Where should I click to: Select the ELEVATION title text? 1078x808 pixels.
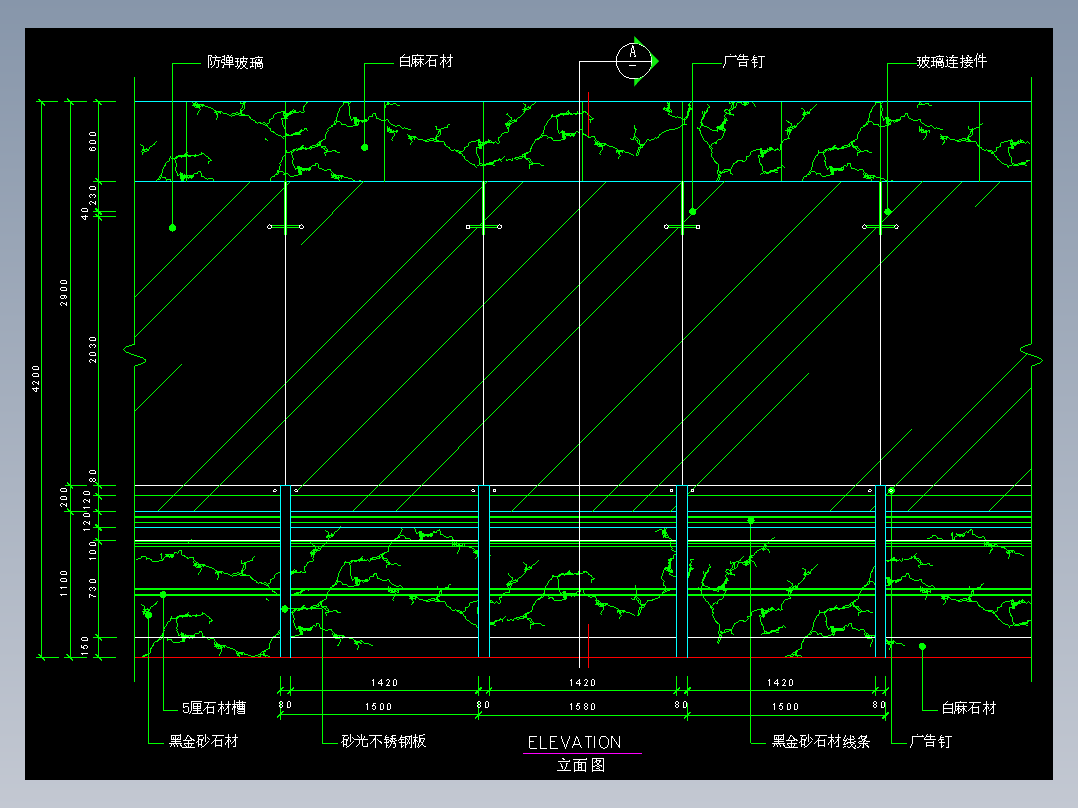[x=575, y=743]
